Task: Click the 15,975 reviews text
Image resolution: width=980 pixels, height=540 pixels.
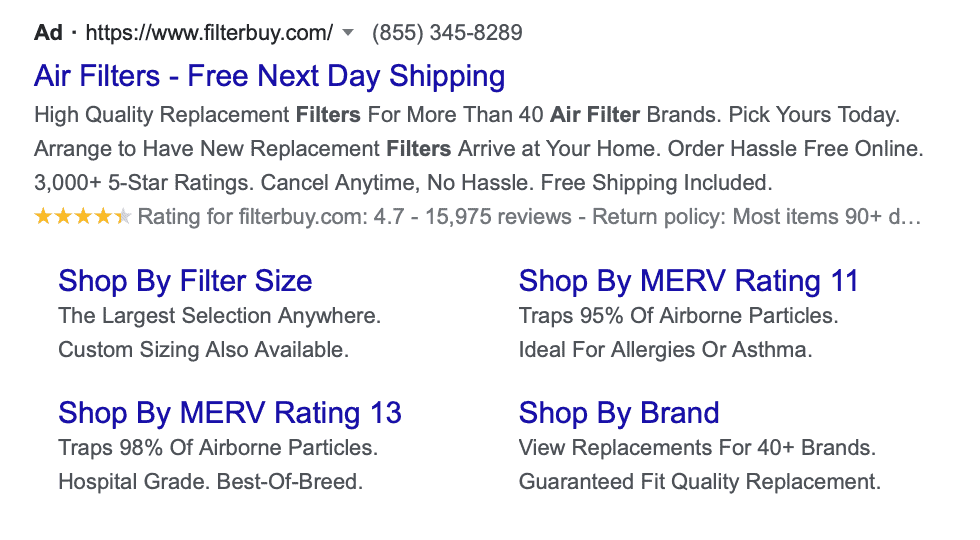Action: (498, 217)
